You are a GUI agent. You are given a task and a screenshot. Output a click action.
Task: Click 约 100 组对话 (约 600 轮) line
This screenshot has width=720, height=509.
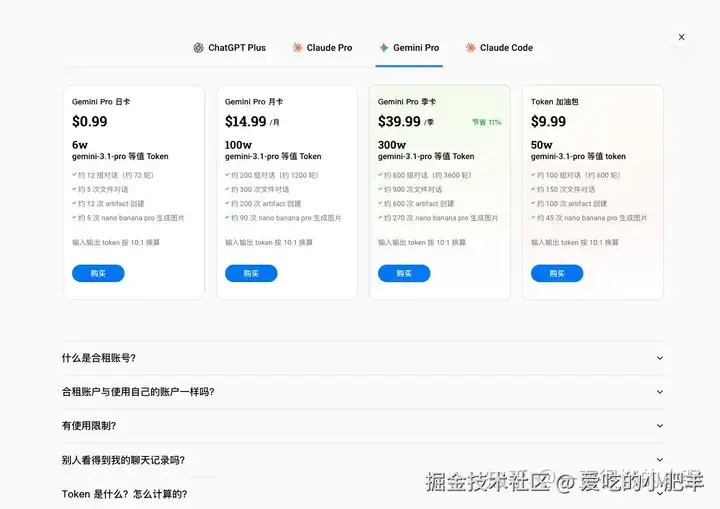576,175
